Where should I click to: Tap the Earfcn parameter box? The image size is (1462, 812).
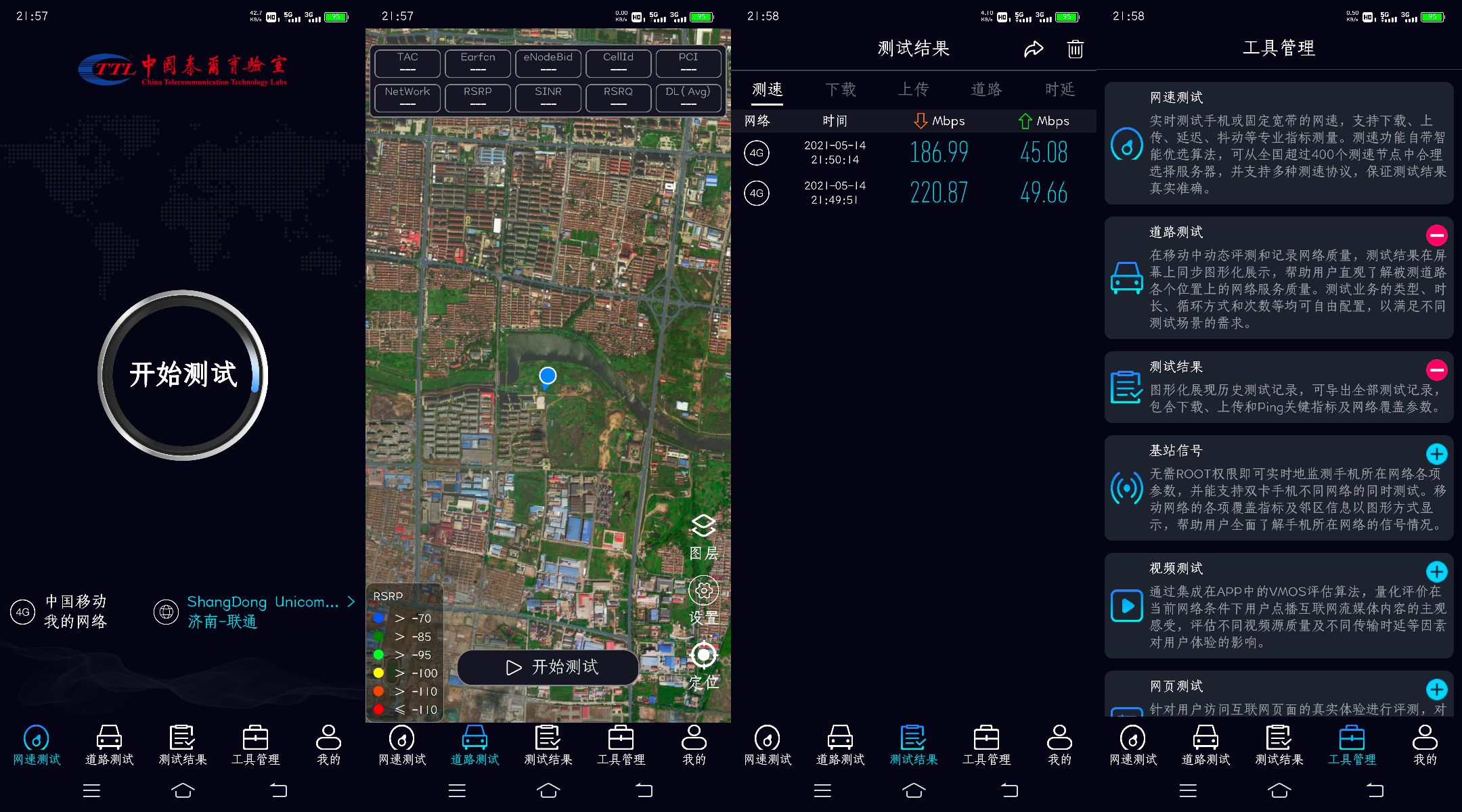coord(478,63)
